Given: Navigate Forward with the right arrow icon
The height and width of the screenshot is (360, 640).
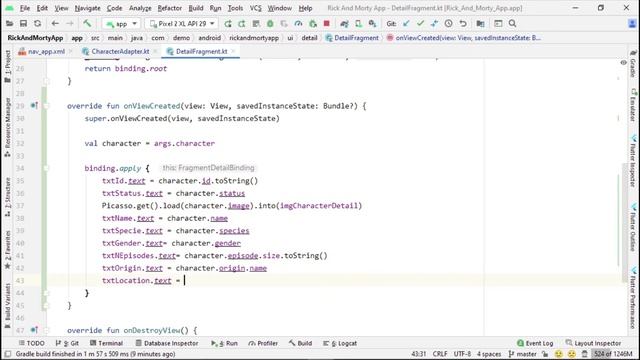Looking at the screenshot, I should click(70, 24).
